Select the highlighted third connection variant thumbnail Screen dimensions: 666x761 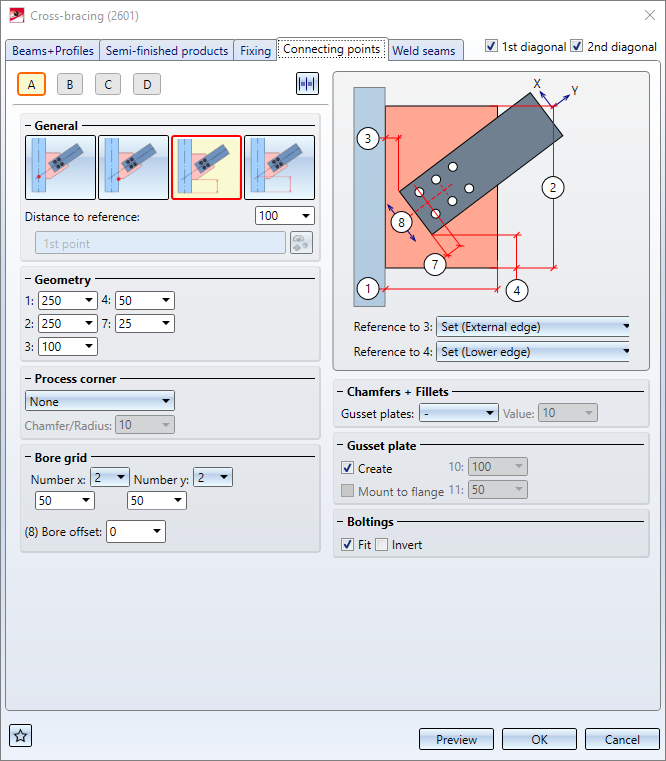click(206, 167)
